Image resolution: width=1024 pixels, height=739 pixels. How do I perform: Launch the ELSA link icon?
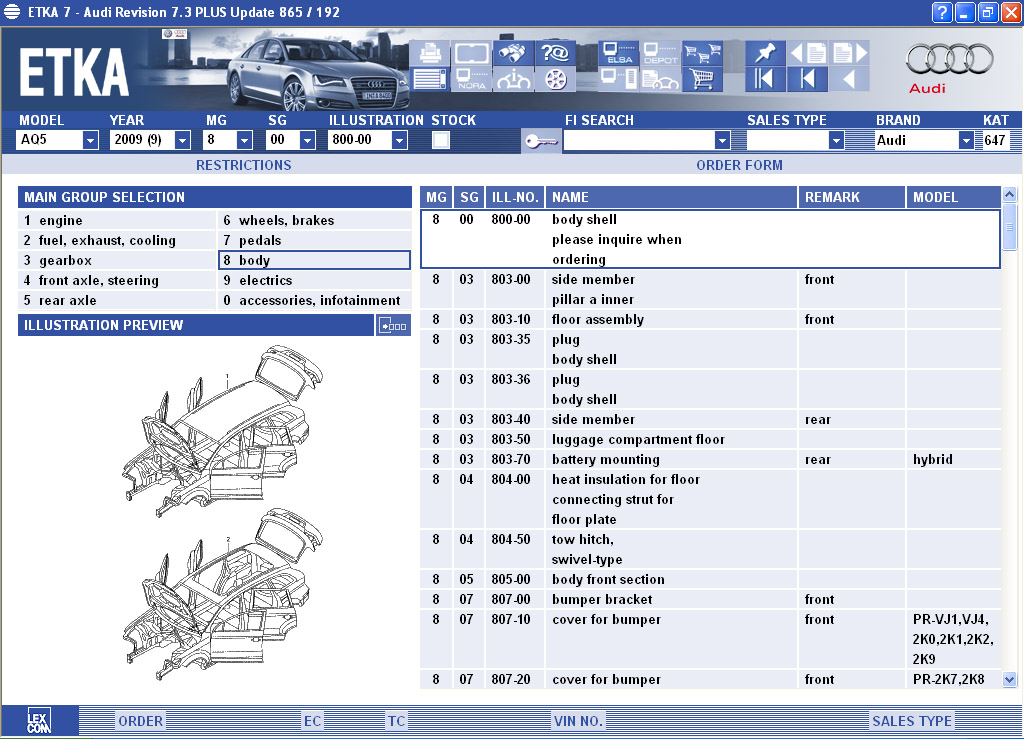tap(619, 53)
